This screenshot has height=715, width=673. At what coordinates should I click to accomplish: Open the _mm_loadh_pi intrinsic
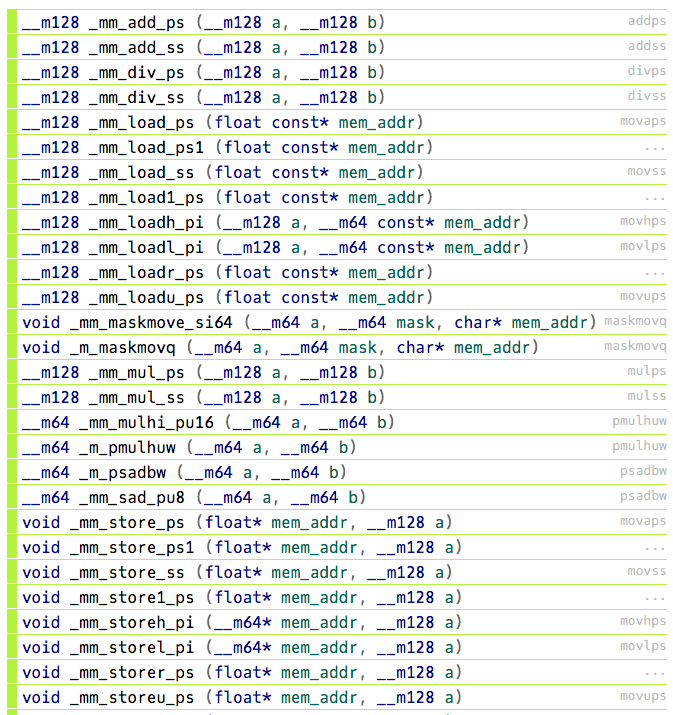click(337, 223)
